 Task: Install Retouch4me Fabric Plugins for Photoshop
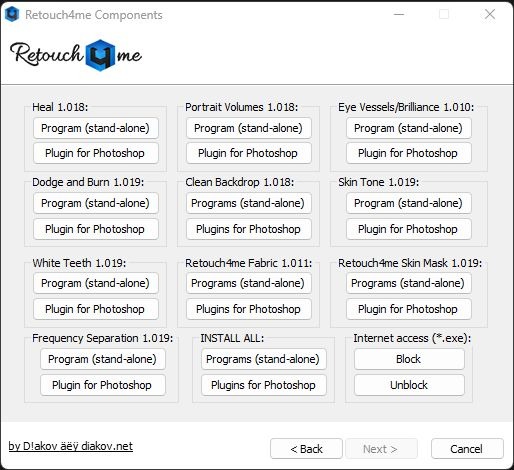[249, 309]
